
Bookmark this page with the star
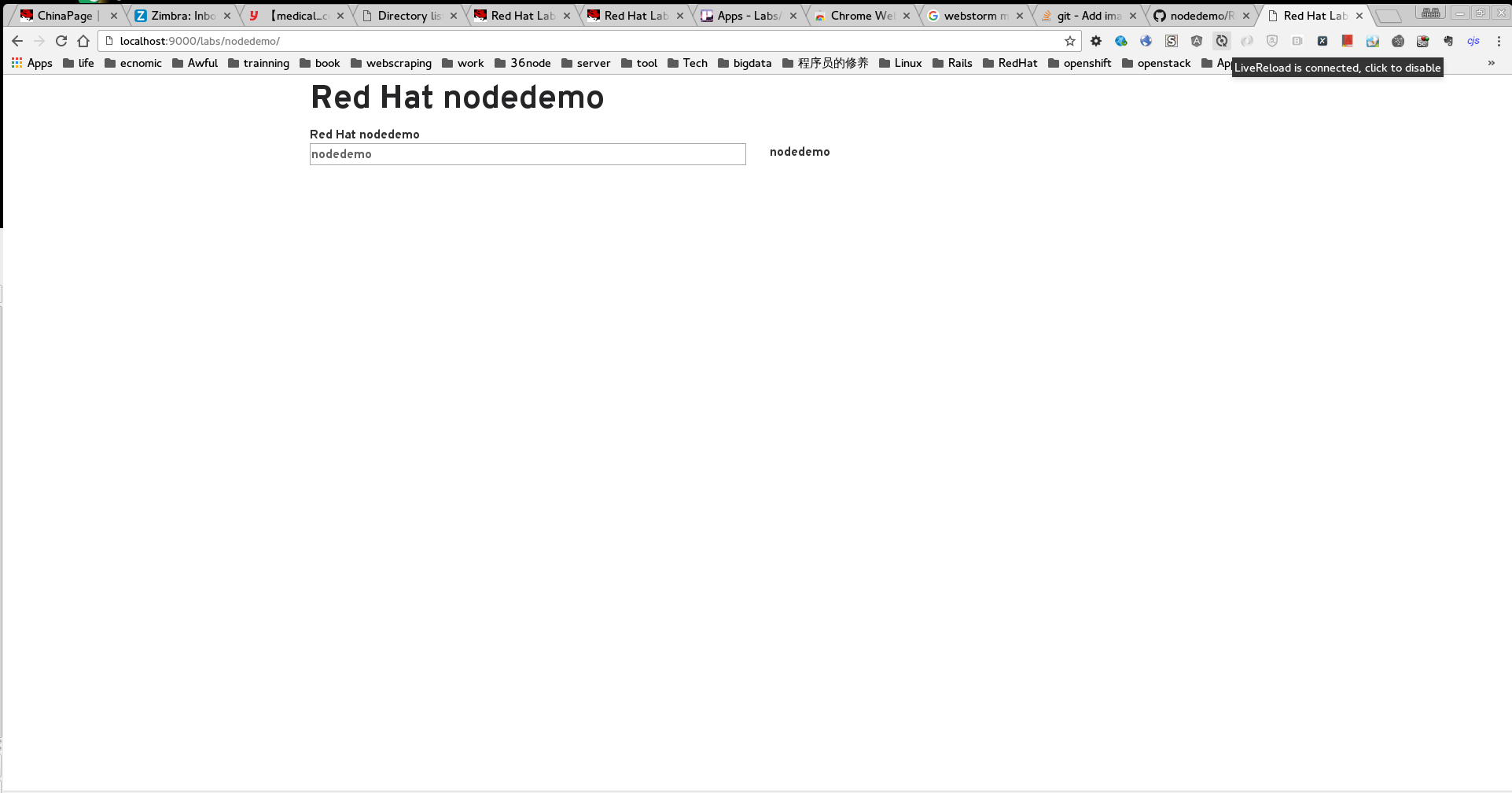[1070, 41]
